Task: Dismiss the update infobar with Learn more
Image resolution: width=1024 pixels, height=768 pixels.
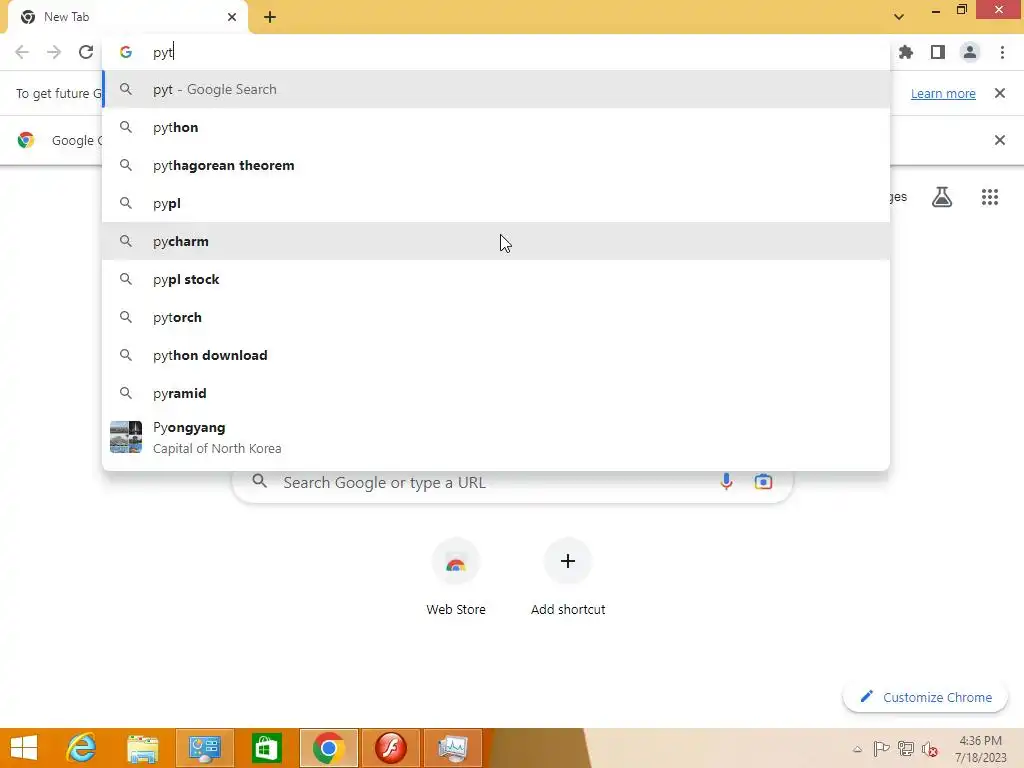Action: coord(1000,93)
